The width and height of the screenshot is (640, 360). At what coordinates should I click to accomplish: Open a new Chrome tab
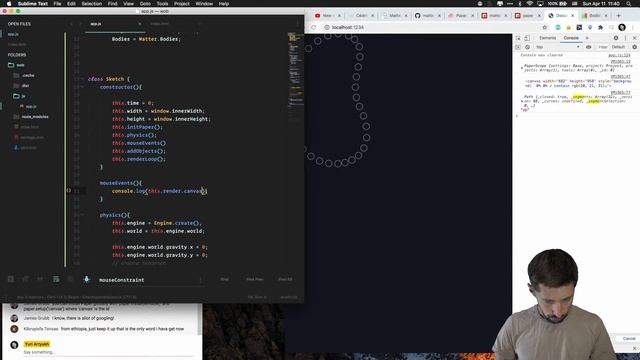tap(618, 16)
